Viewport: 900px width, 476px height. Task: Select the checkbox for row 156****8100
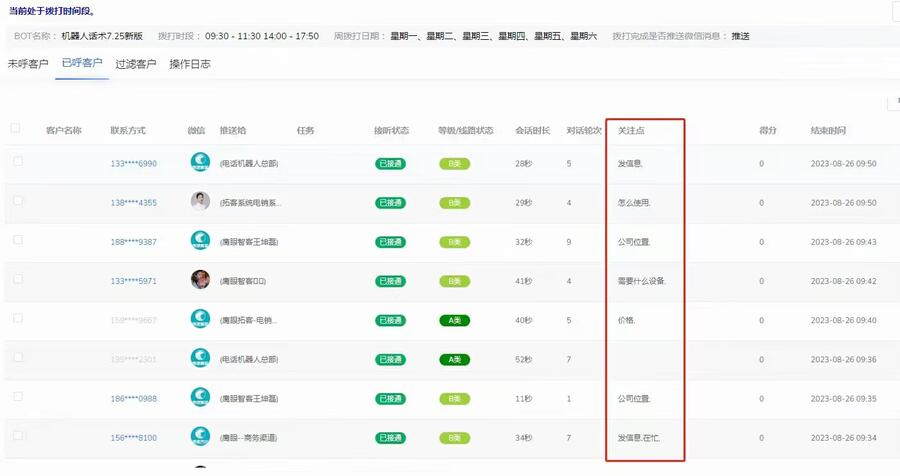pyautogui.click(x=18, y=436)
